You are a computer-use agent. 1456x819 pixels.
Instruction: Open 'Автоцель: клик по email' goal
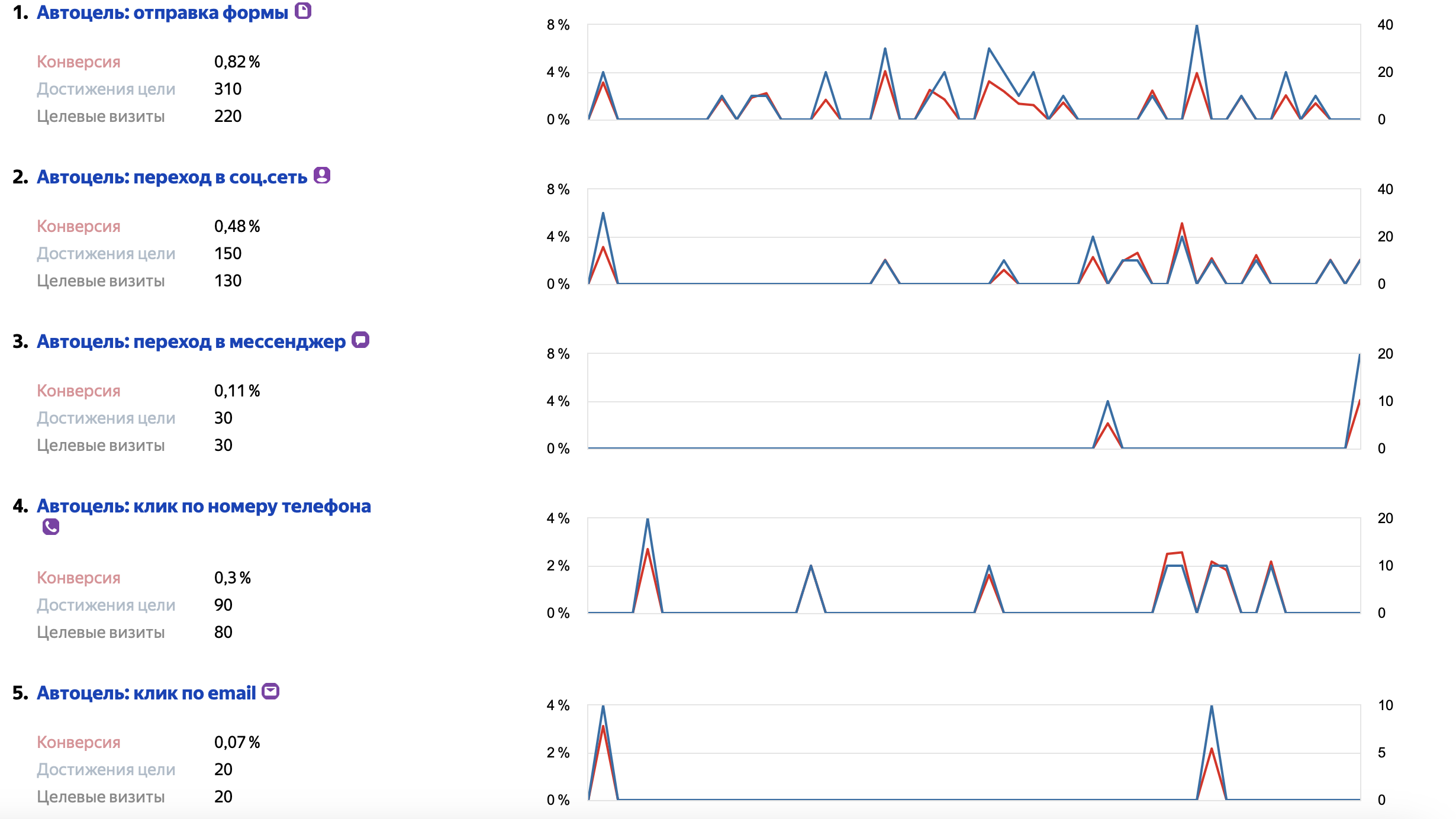pos(146,694)
